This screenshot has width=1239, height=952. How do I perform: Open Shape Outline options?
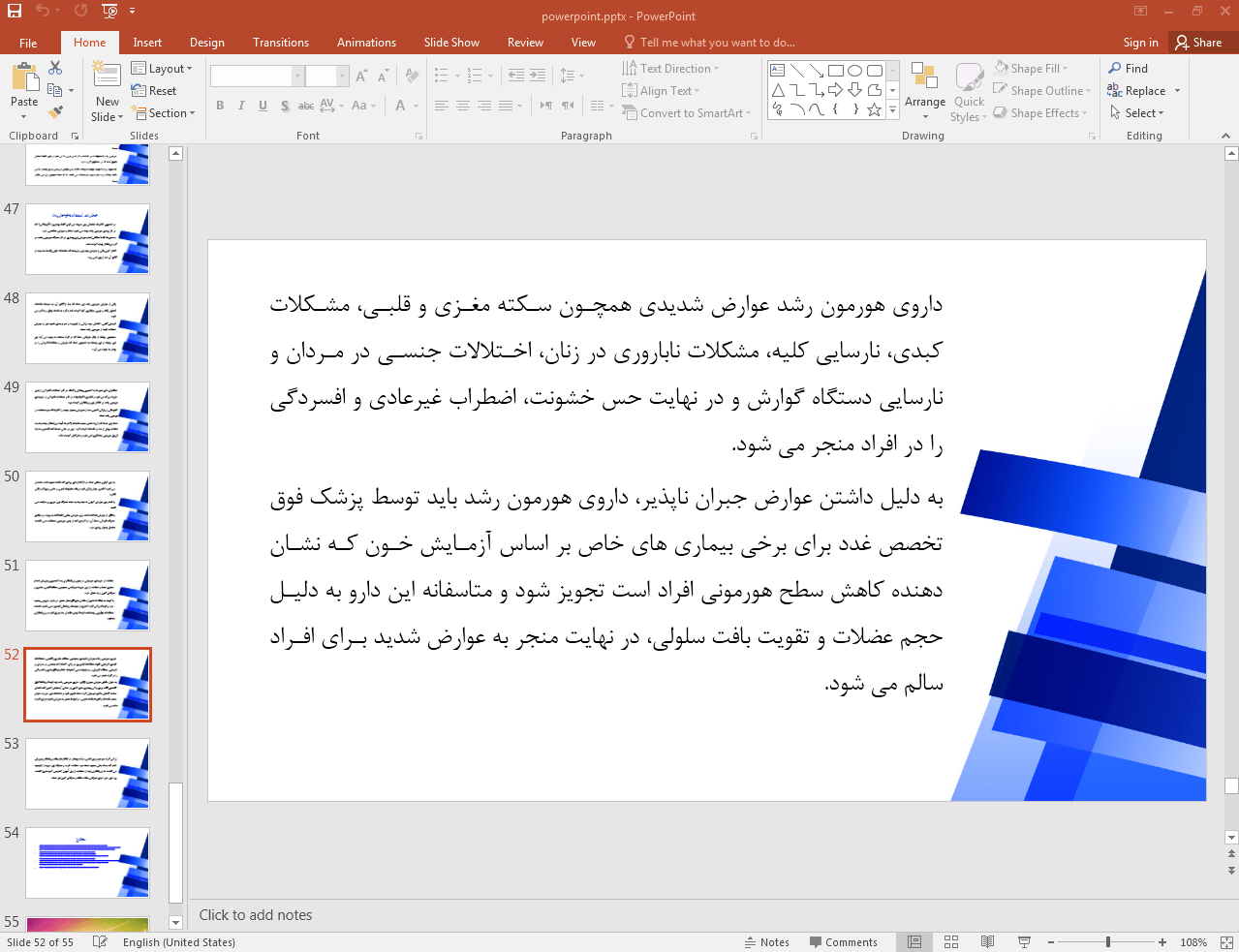tap(1041, 91)
